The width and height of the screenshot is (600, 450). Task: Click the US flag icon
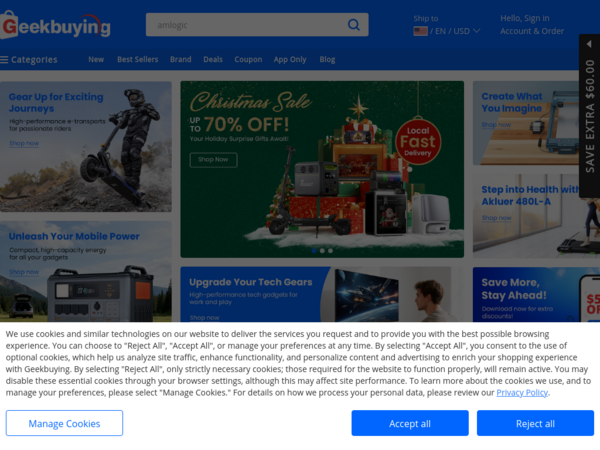click(x=420, y=31)
